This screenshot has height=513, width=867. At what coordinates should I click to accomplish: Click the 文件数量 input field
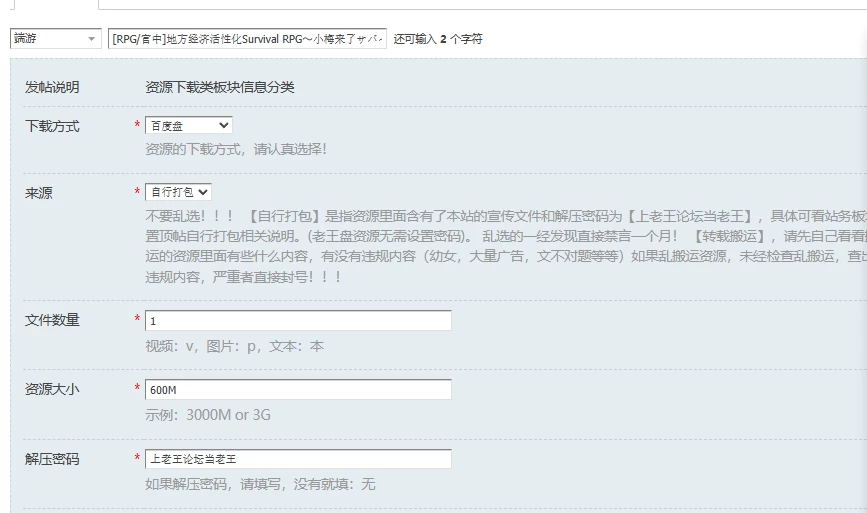298,321
